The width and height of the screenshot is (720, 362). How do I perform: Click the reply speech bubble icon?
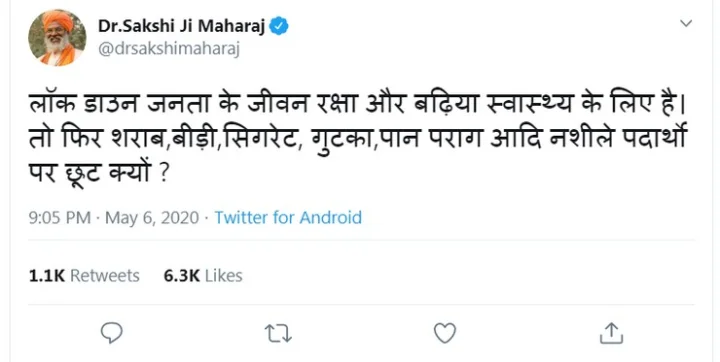click(x=112, y=333)
